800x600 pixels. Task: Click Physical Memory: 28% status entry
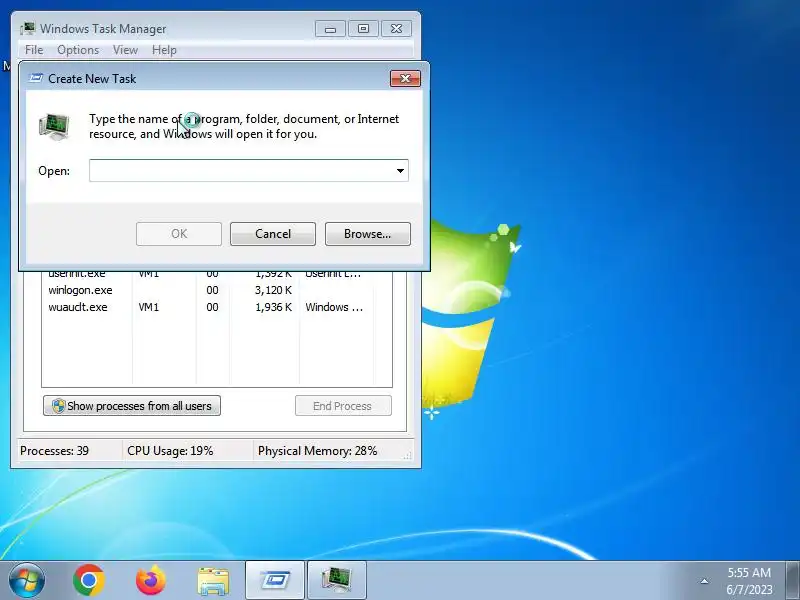click(x=317, y=451)
